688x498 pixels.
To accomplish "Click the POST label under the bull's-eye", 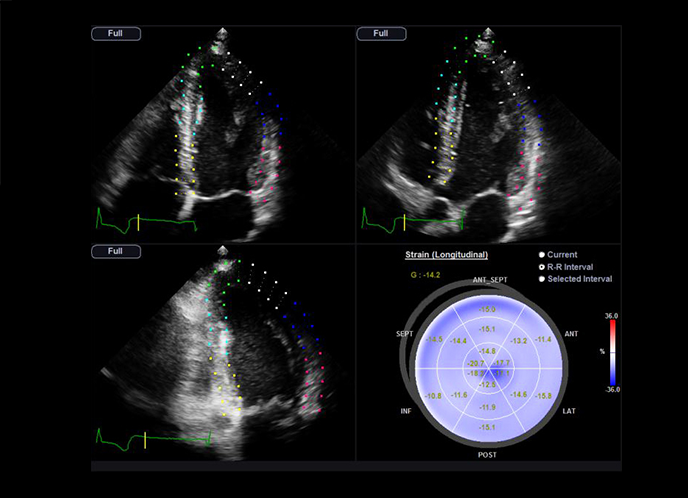I will 487,455.
